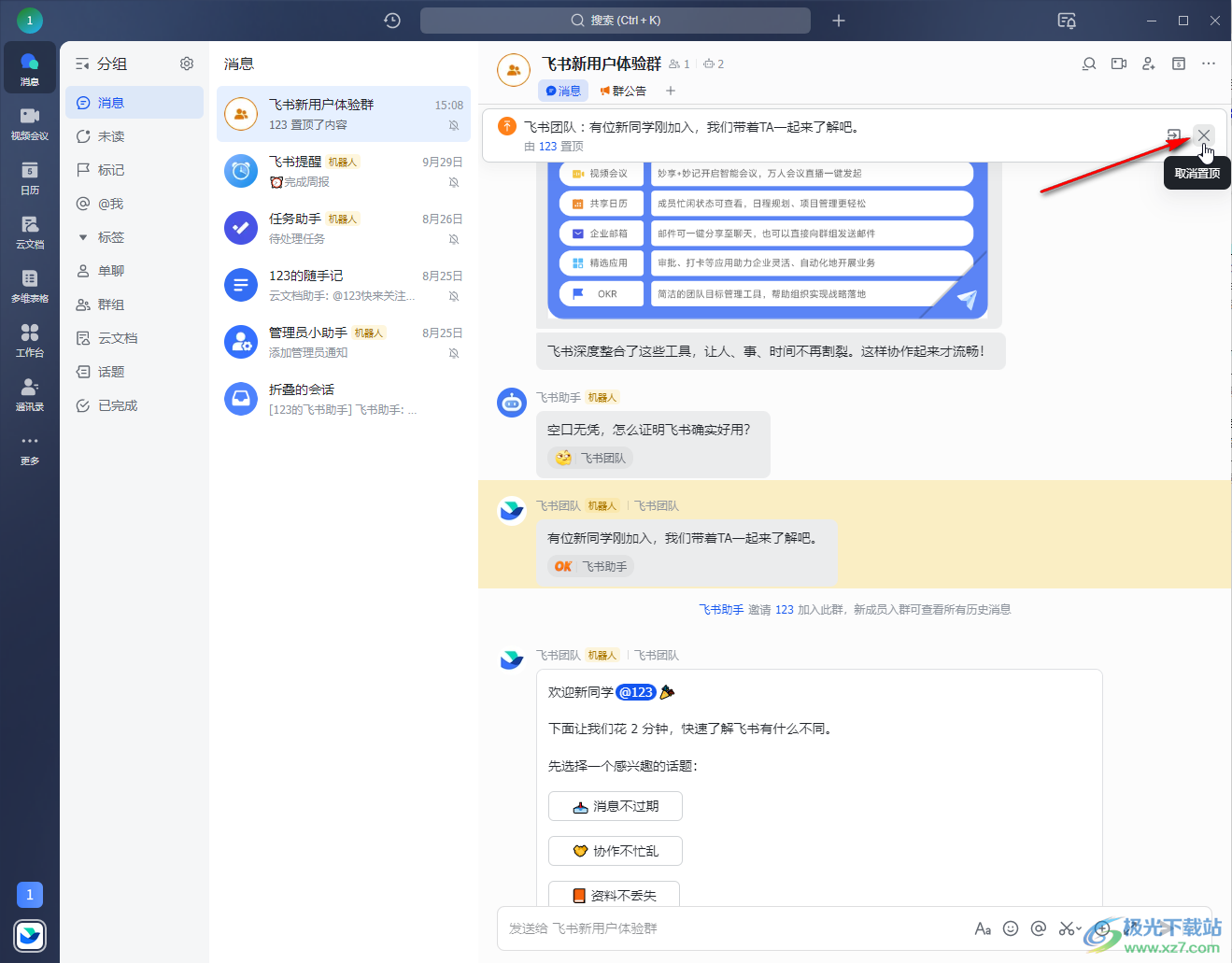Screen dimensions: 1232x963
Task: Switch to the 群公告 tab
Action: [x=623, y=91]
